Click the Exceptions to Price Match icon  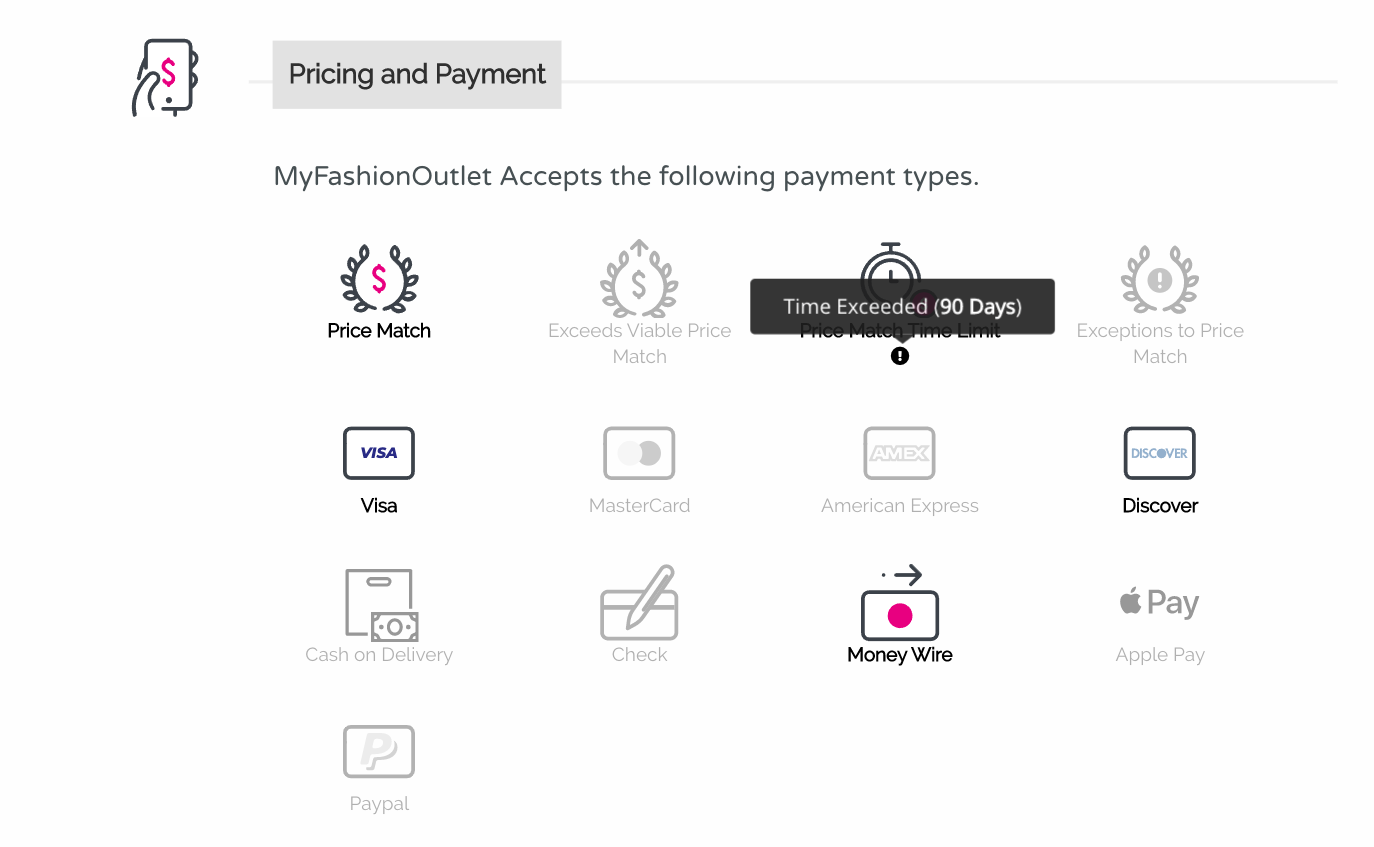coord(1160,279)
